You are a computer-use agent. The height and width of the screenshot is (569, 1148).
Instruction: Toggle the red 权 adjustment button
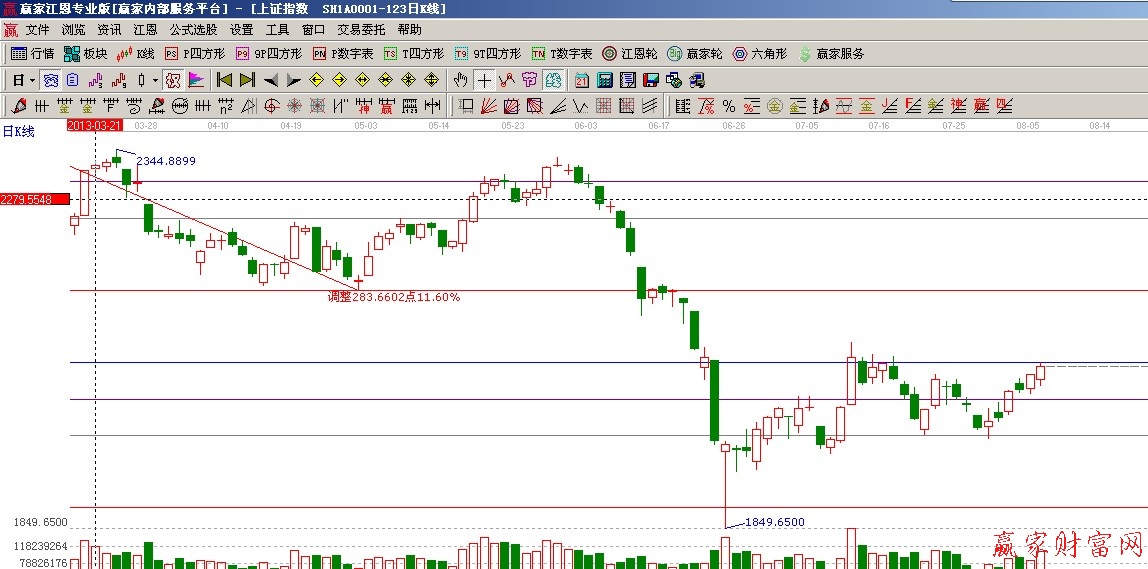point(172,80)
